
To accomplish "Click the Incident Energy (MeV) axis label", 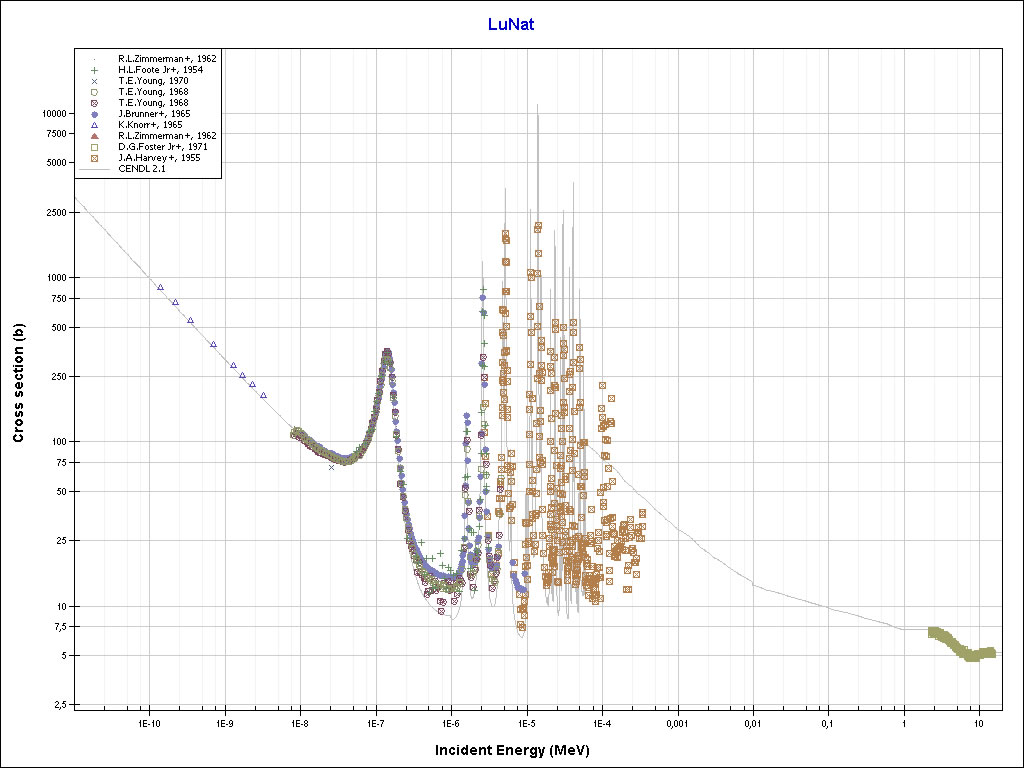I will click(x=510, y=750).
